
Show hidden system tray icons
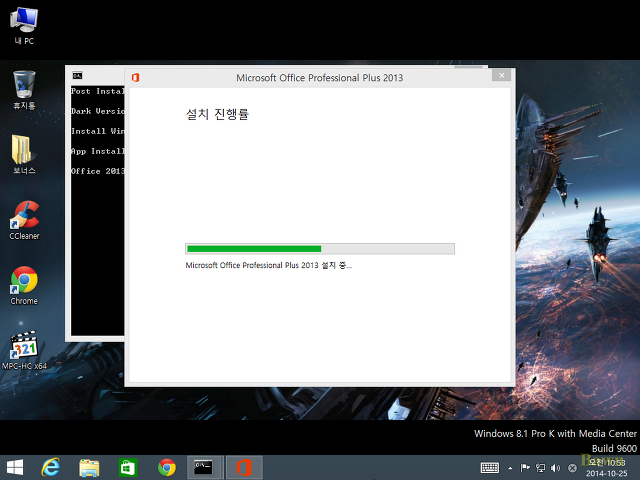point(510,468)
